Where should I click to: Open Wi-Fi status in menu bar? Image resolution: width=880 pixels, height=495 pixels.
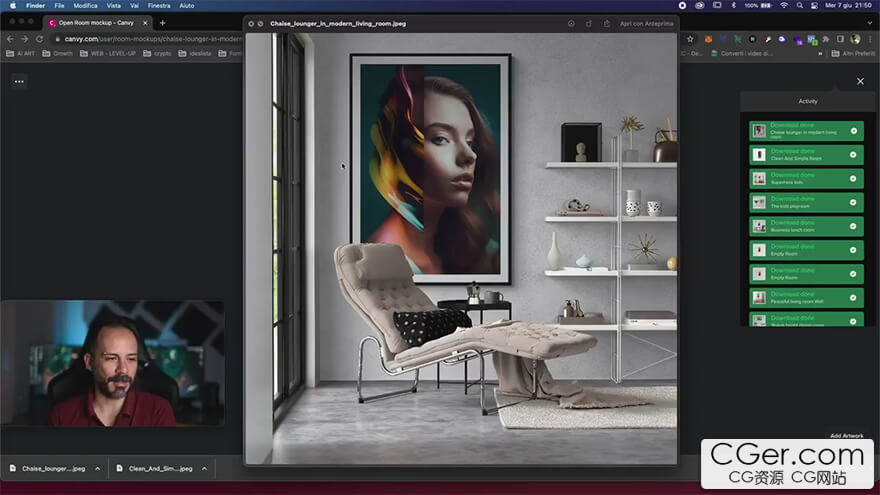[x=784, y=6]
